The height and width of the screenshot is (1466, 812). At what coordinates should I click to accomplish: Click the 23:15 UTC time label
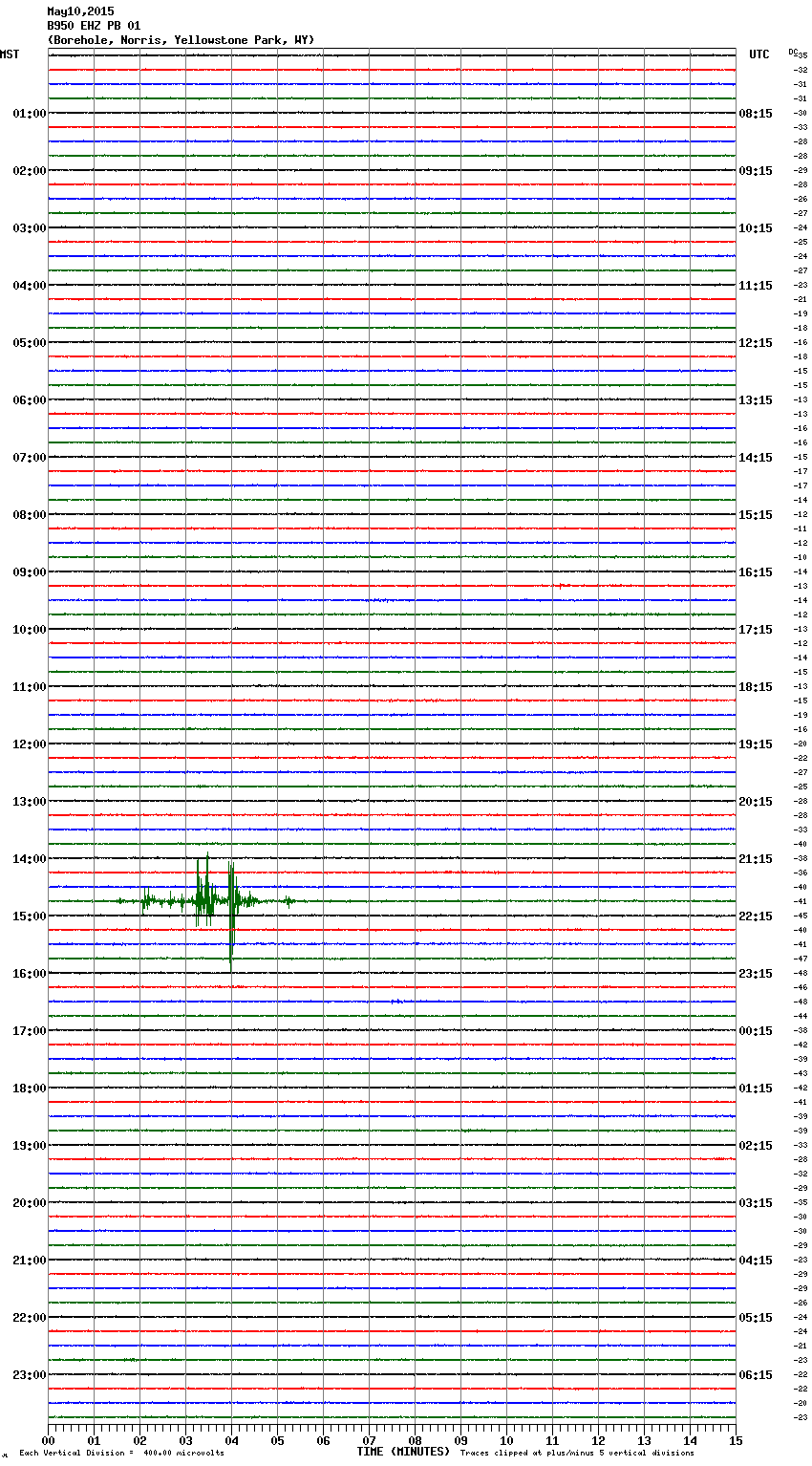[x=756, y=974]
